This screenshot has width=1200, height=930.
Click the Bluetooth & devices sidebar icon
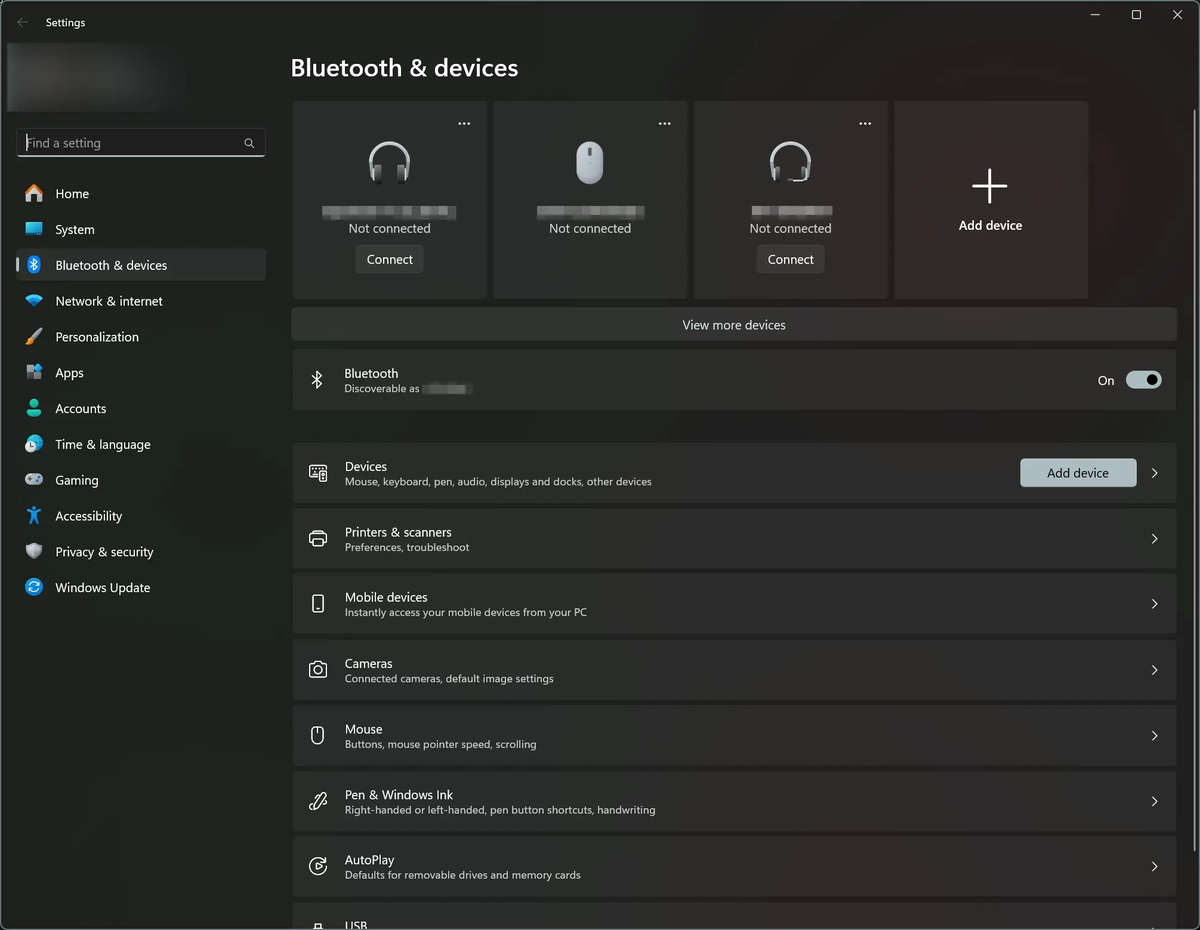34,265
